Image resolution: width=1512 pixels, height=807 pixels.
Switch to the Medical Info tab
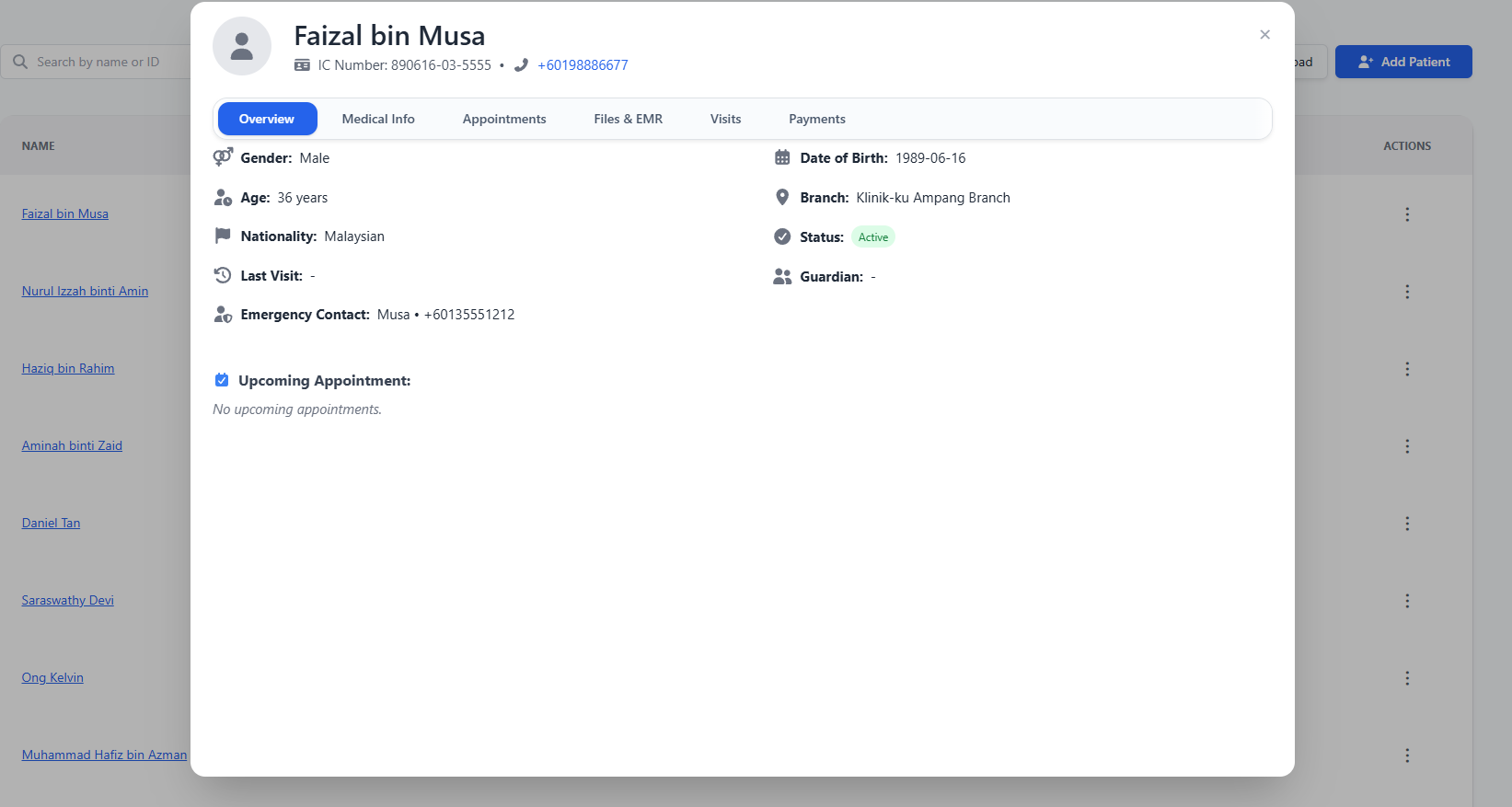[378, 119]
